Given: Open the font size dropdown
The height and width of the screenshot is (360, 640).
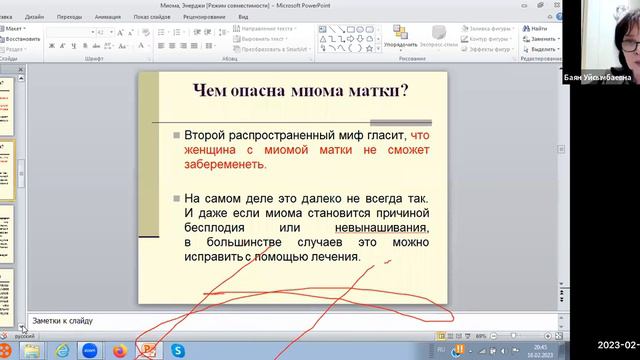Looking at the screenshot, I should tap(111, 32).
